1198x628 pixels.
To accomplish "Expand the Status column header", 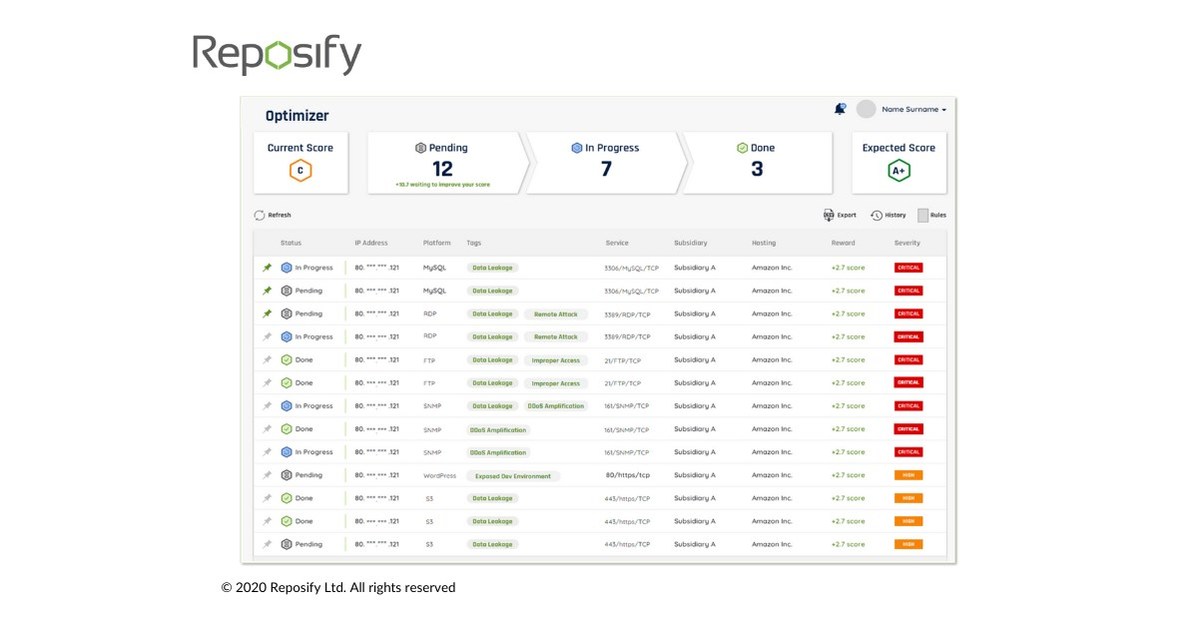I will click(291, 242).
